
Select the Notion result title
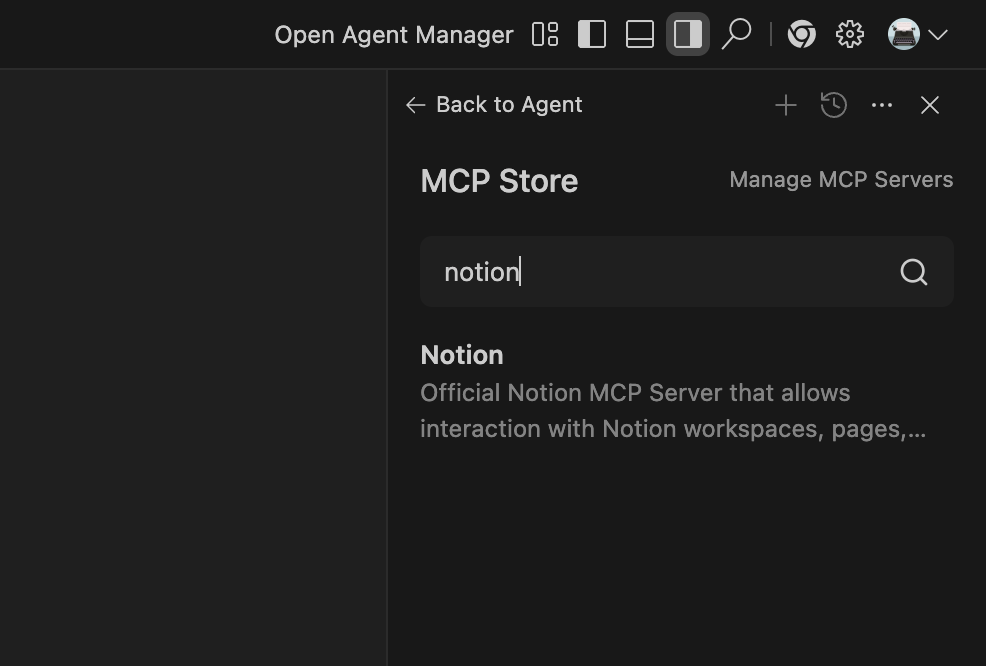tap(462, 355)
